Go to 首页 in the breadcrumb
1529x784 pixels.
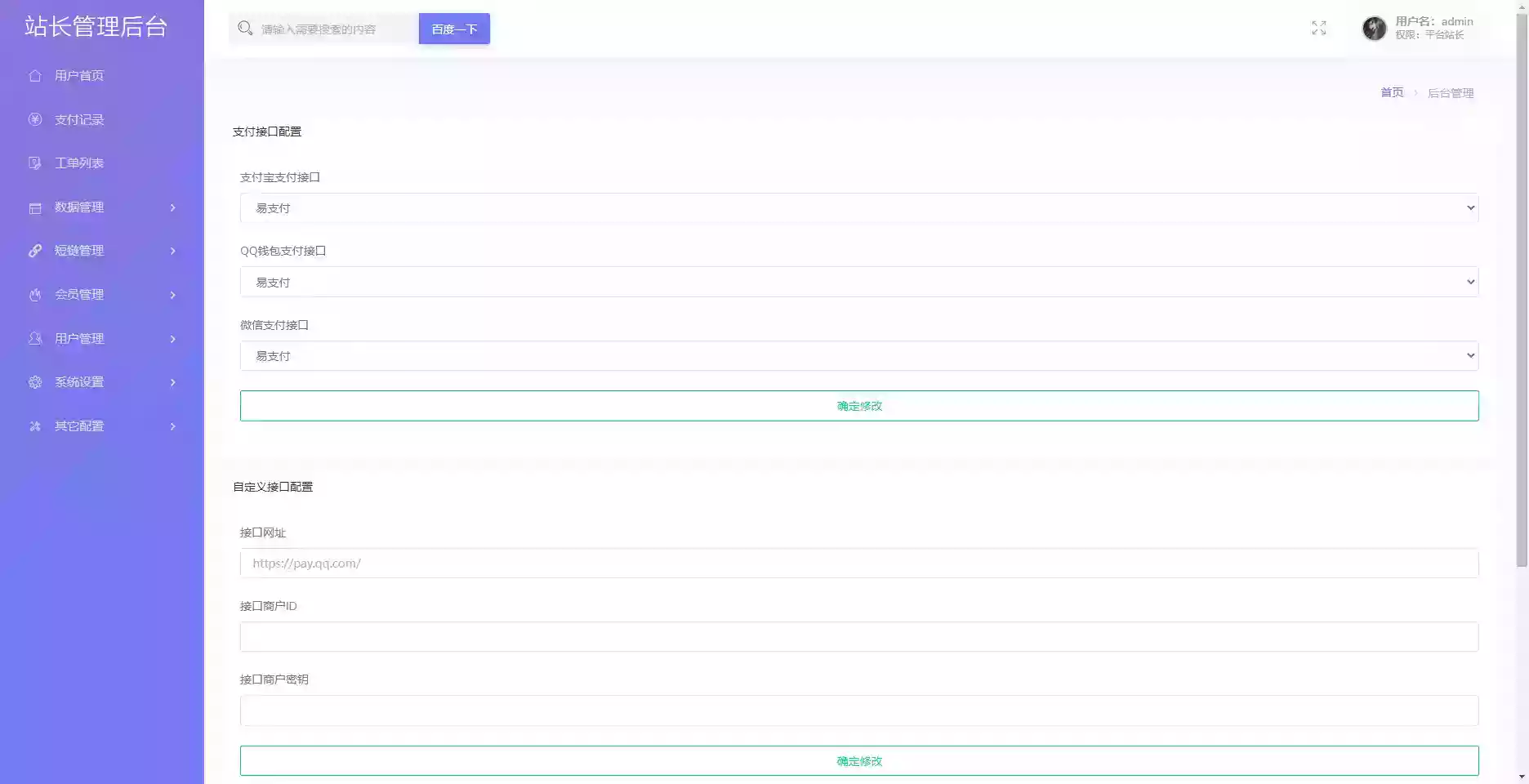coord(1391,93)
